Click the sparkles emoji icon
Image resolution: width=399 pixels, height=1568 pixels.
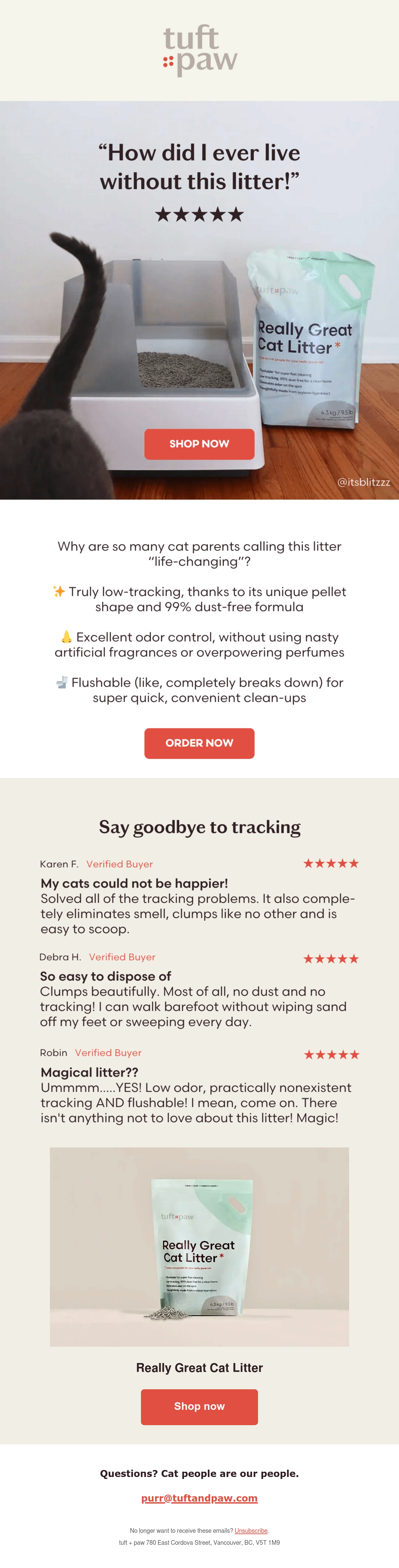[59, 591]
